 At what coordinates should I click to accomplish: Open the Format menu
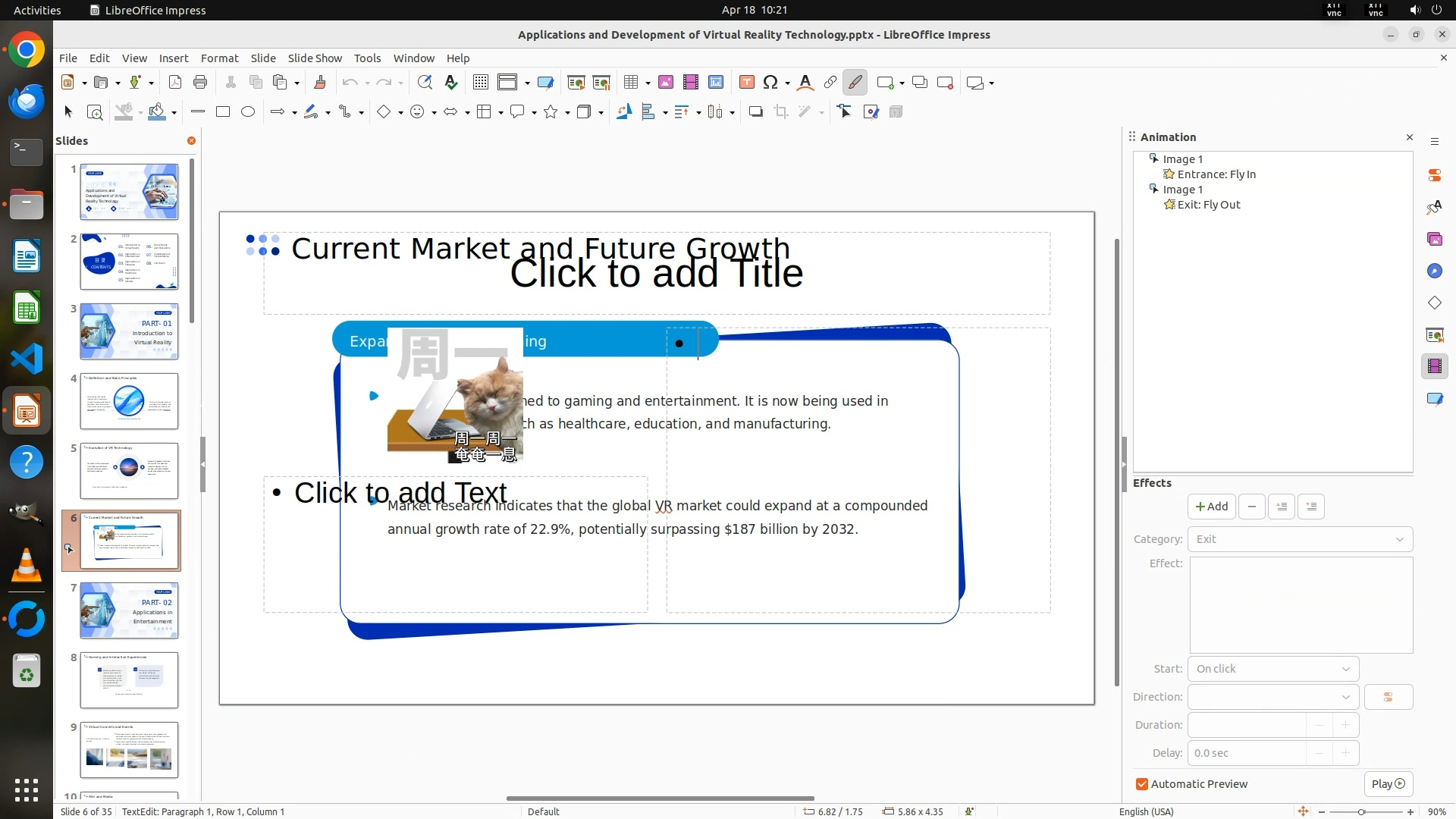click(219, 58)
